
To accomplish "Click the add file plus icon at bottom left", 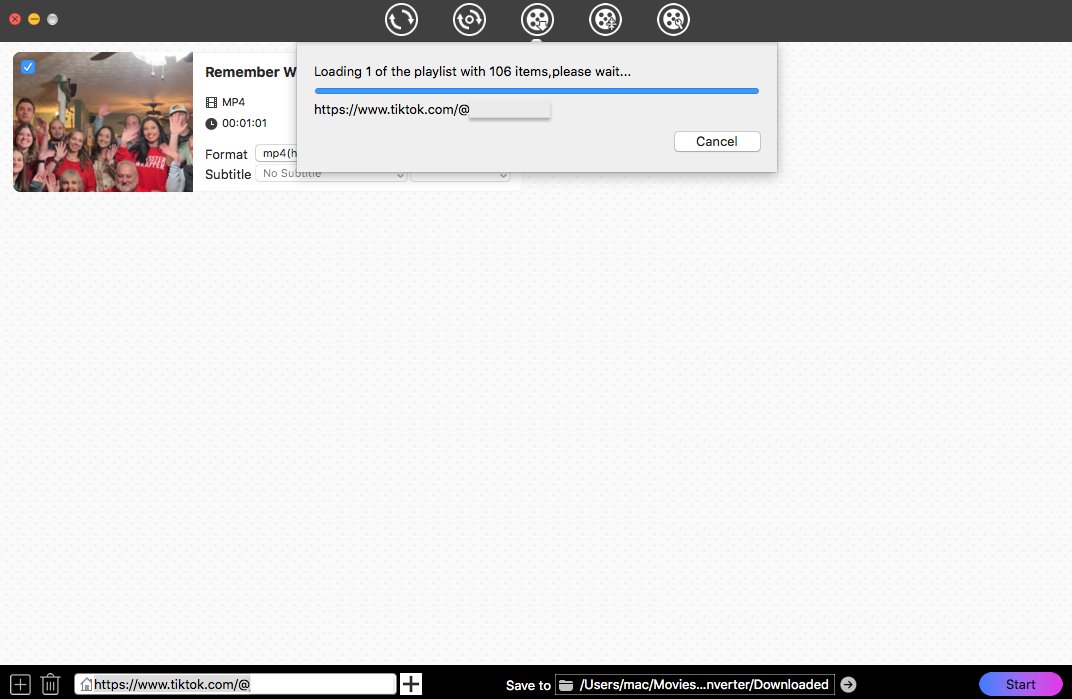I will tap(21, 684).
